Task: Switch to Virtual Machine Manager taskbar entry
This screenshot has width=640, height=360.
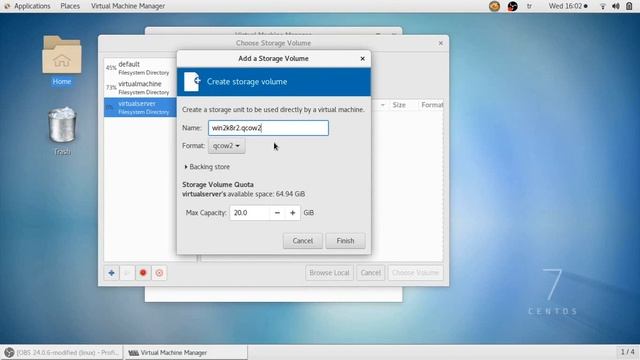Action: [185, 353]
